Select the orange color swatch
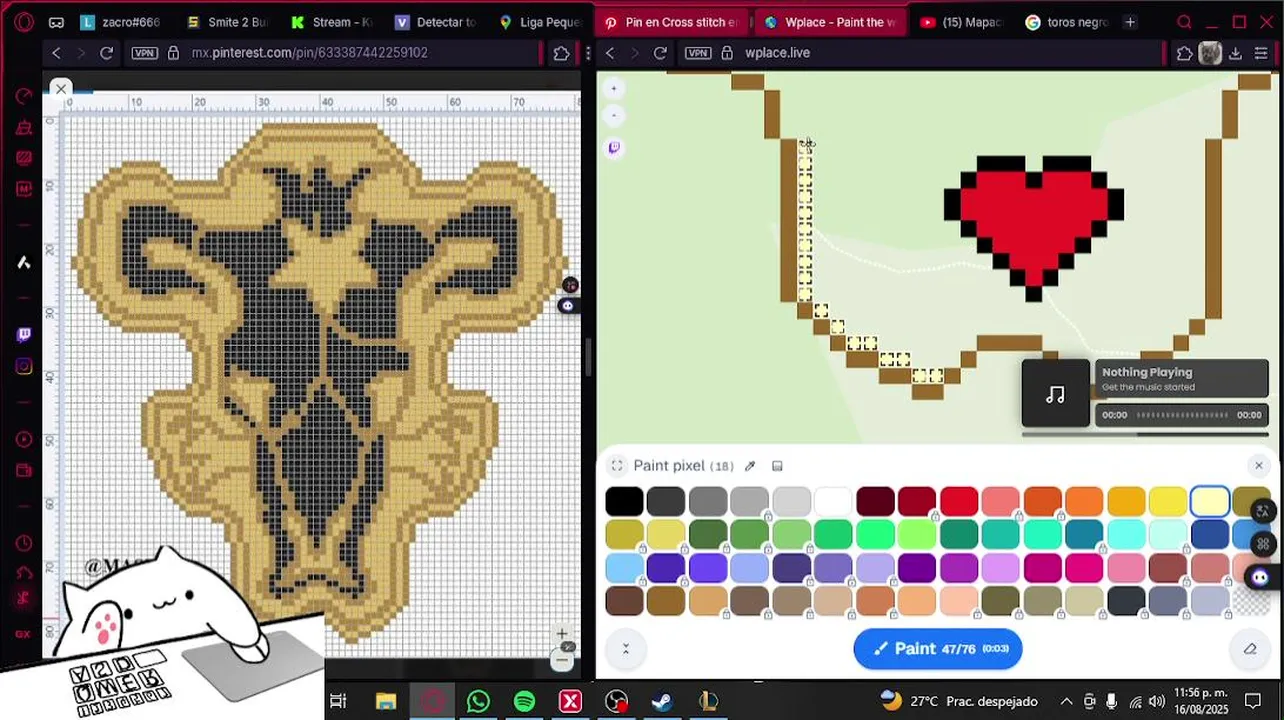1284x720 pixels. pos(1084,501)
